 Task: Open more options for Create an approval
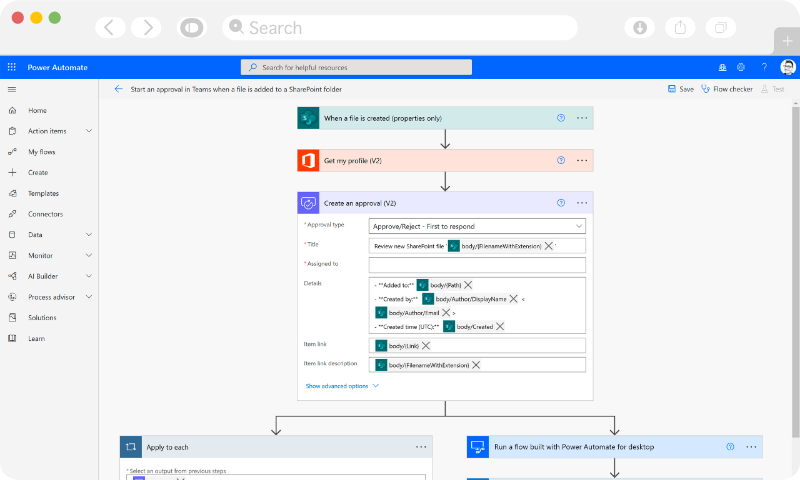582,202
